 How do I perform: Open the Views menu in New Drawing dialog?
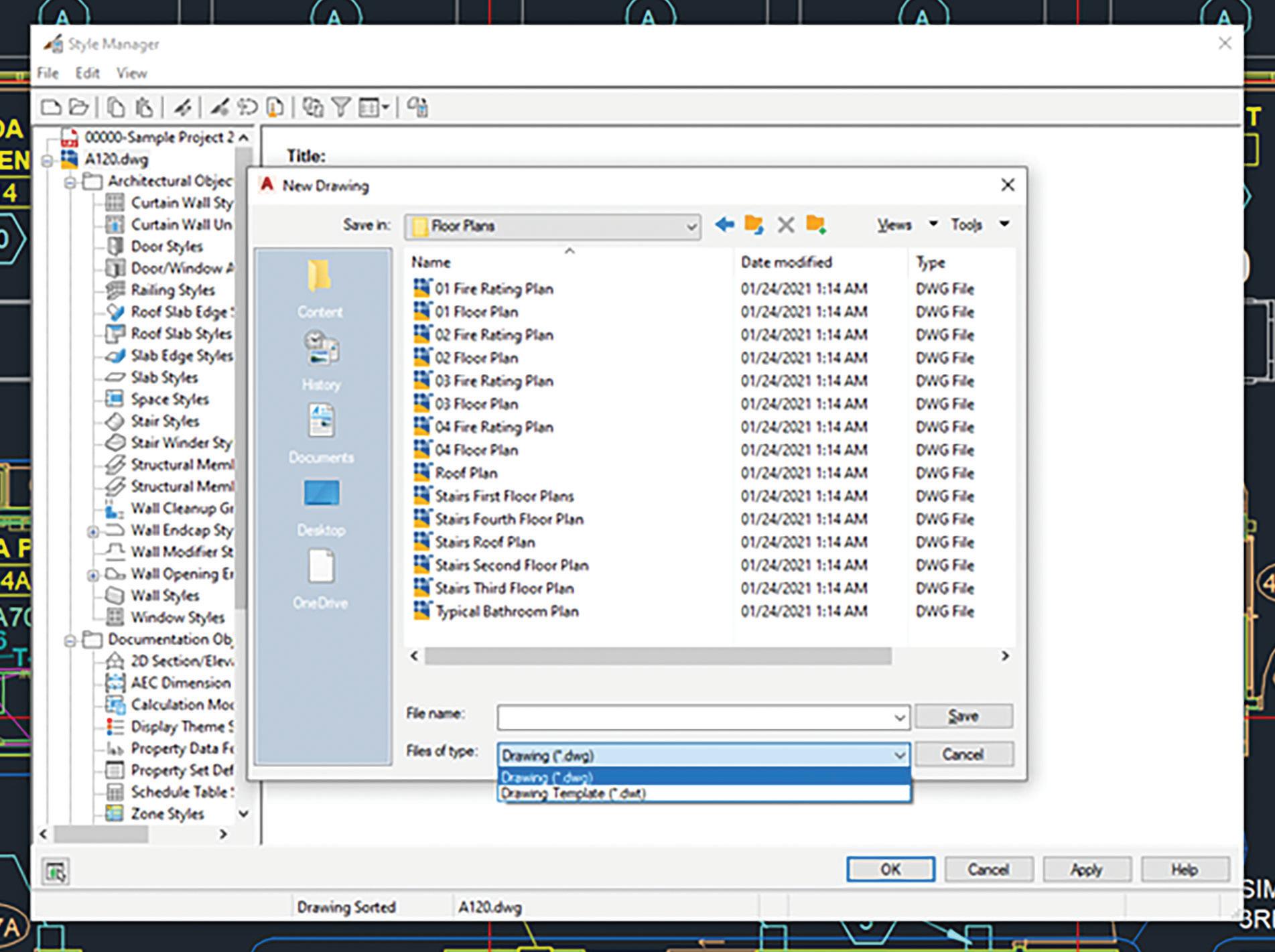(x=907, y=224)
